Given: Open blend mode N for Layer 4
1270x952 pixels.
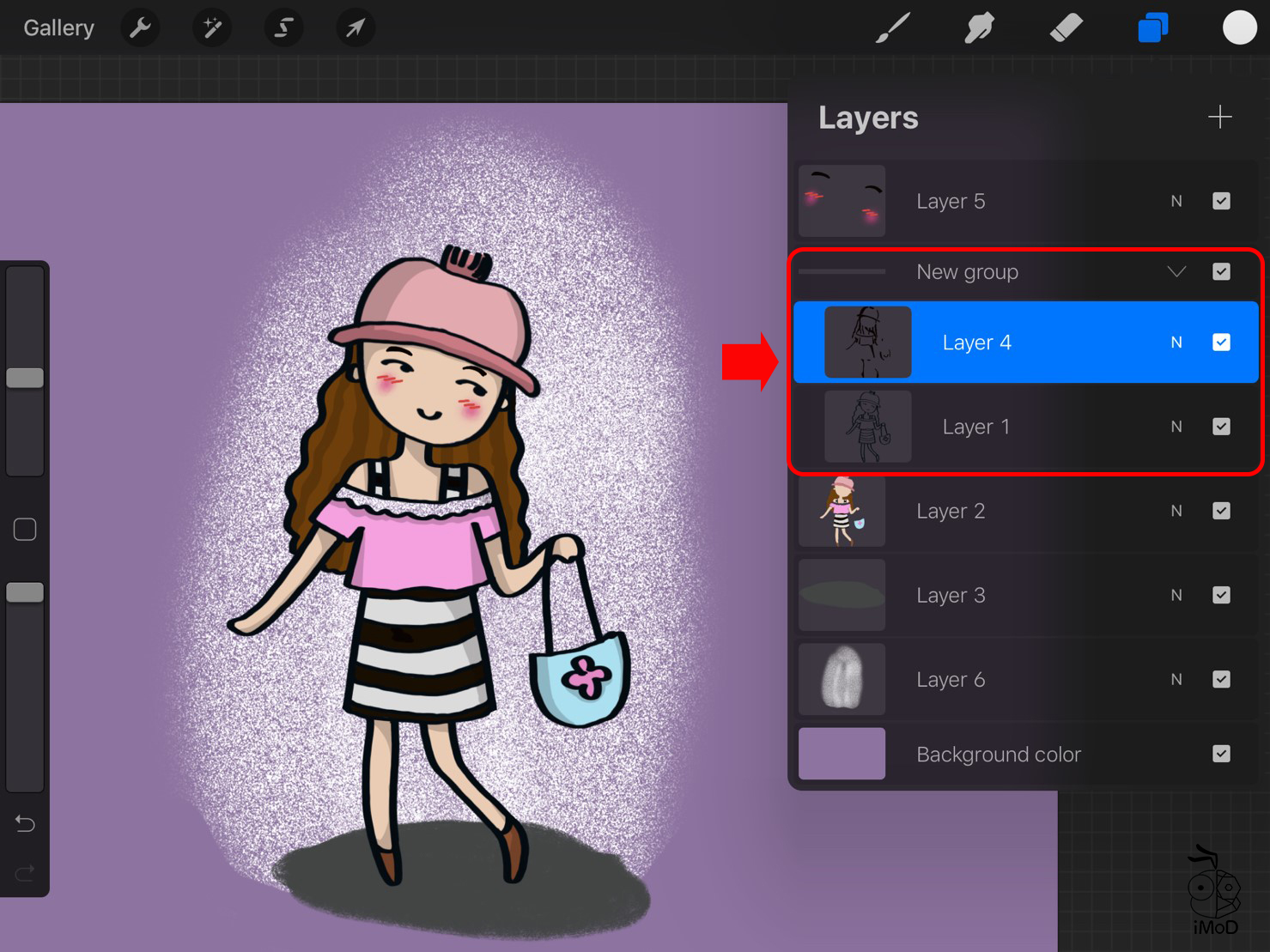Looking at the screenshot, I should (1176, 343).
